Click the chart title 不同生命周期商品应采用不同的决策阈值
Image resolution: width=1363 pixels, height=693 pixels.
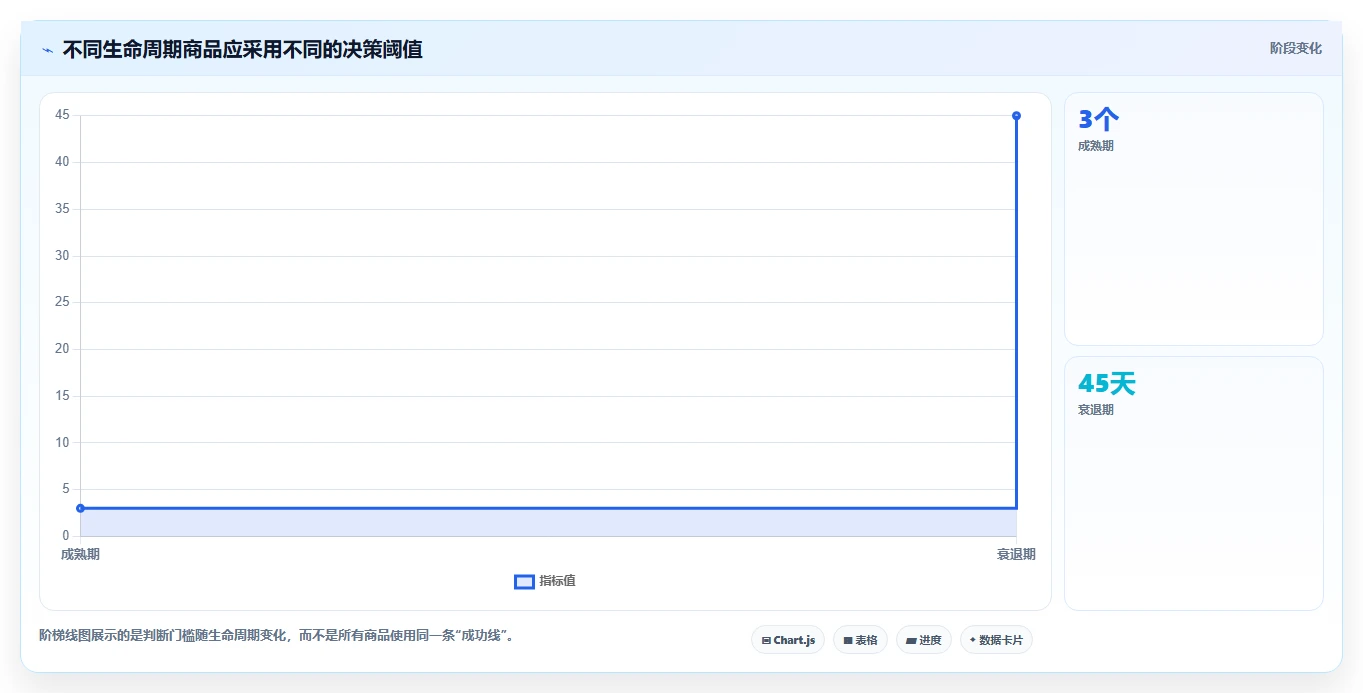point(243,49)
